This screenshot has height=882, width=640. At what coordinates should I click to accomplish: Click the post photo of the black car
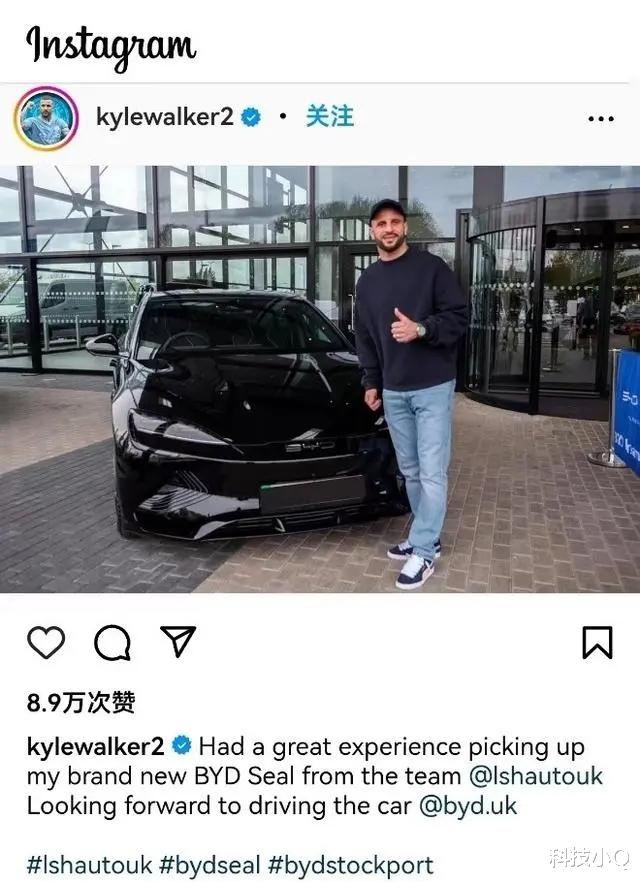click(320, 379)
